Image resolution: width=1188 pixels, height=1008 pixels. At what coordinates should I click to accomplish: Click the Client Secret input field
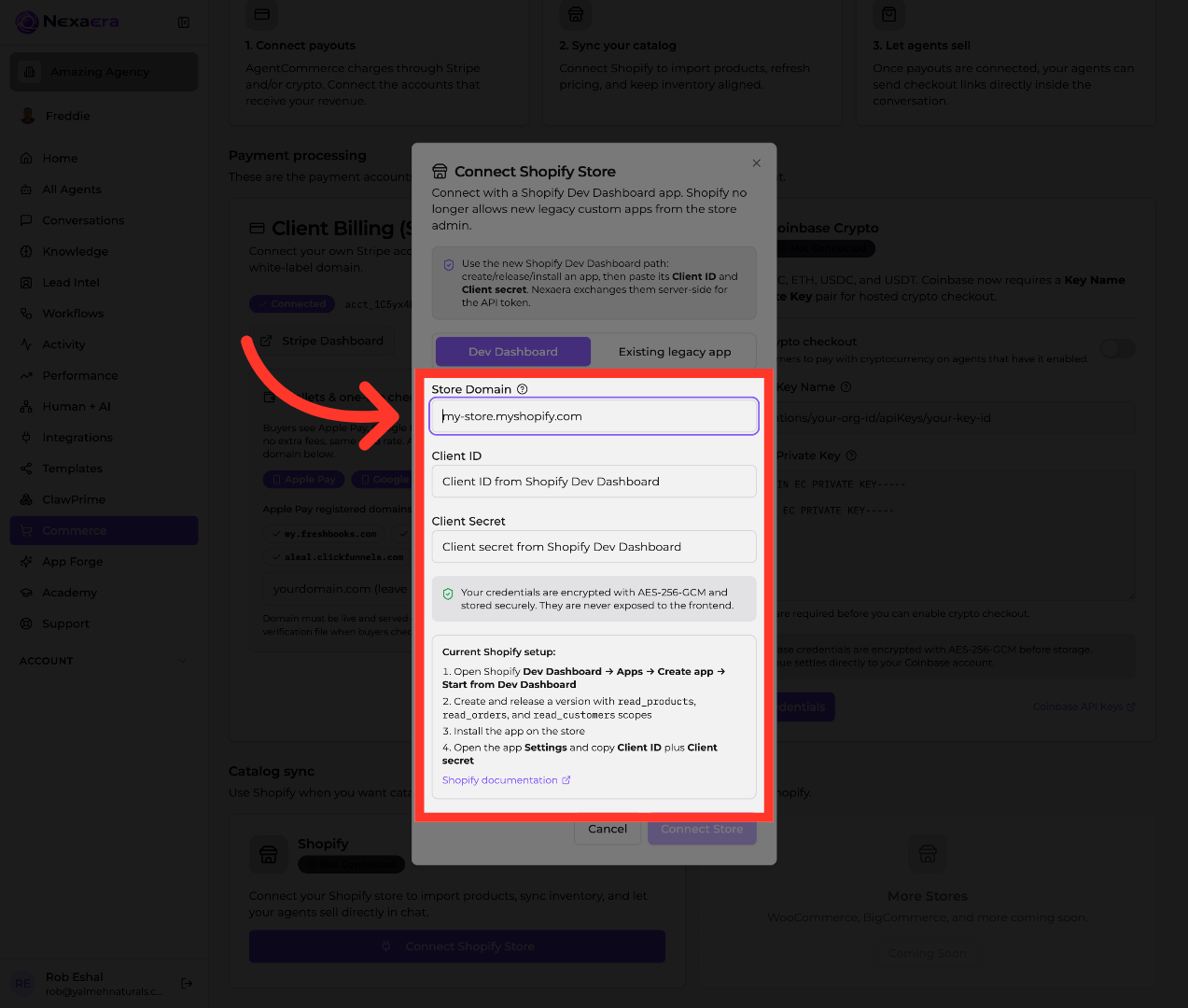[x=594, y=547]
